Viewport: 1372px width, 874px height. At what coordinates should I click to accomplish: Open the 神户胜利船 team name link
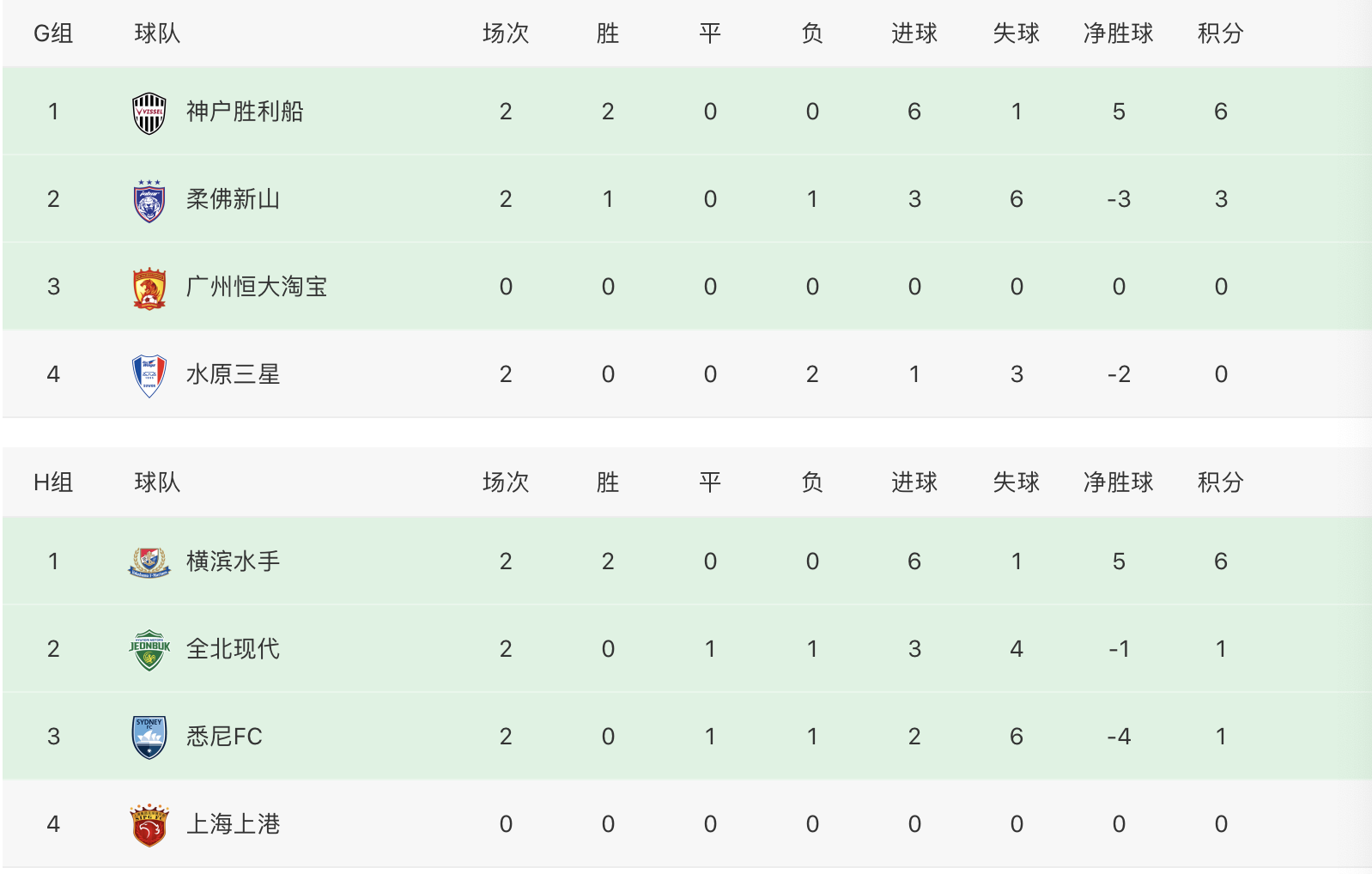tap(245, 112)
